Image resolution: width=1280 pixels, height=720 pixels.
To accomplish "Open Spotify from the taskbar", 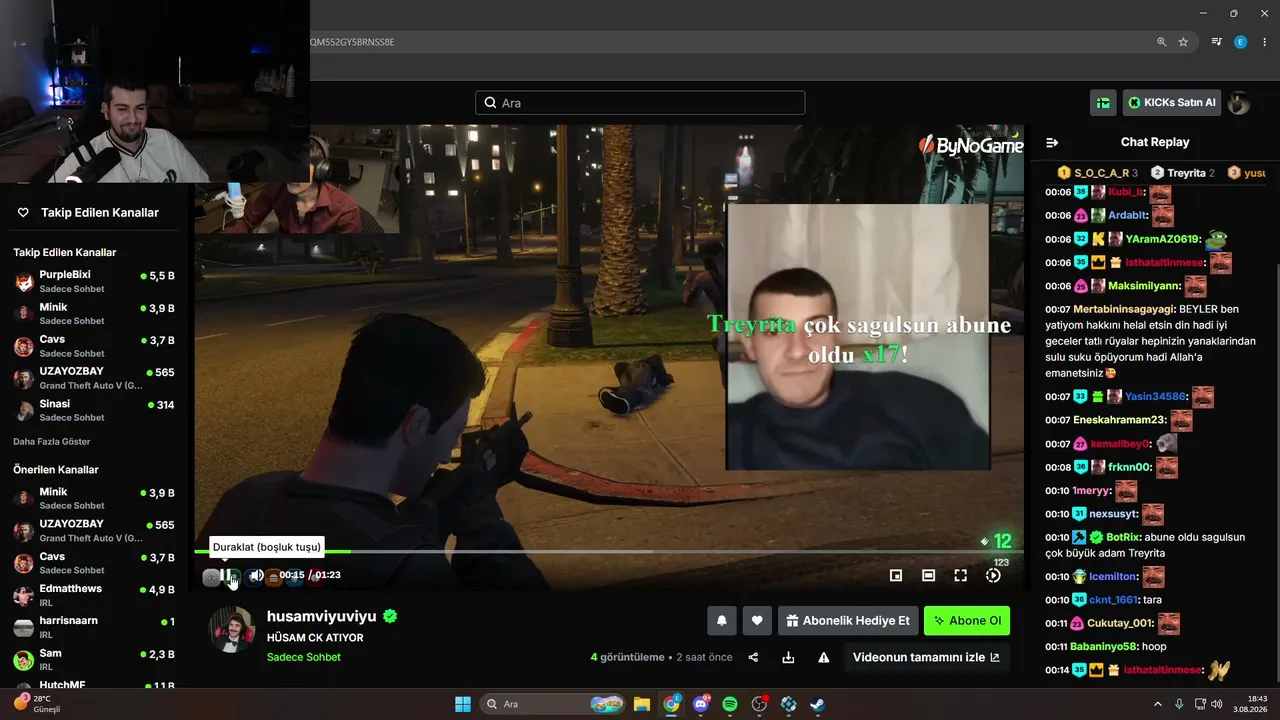I will [x=730, y=704].
